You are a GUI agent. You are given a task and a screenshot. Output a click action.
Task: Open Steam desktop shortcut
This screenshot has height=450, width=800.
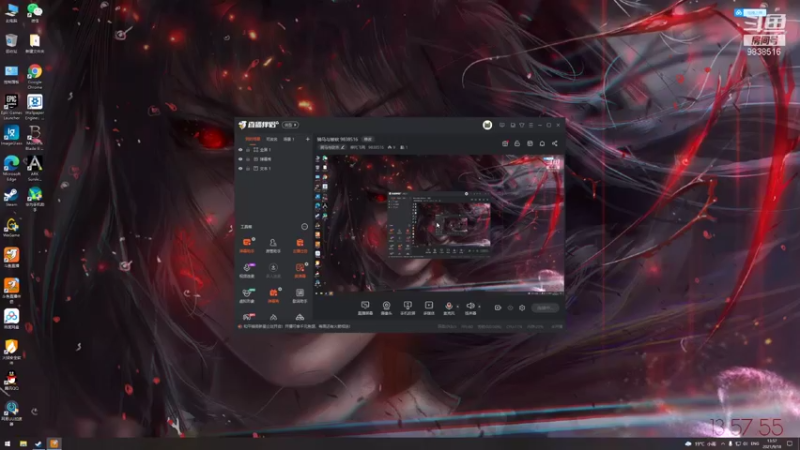click(11, 197)
